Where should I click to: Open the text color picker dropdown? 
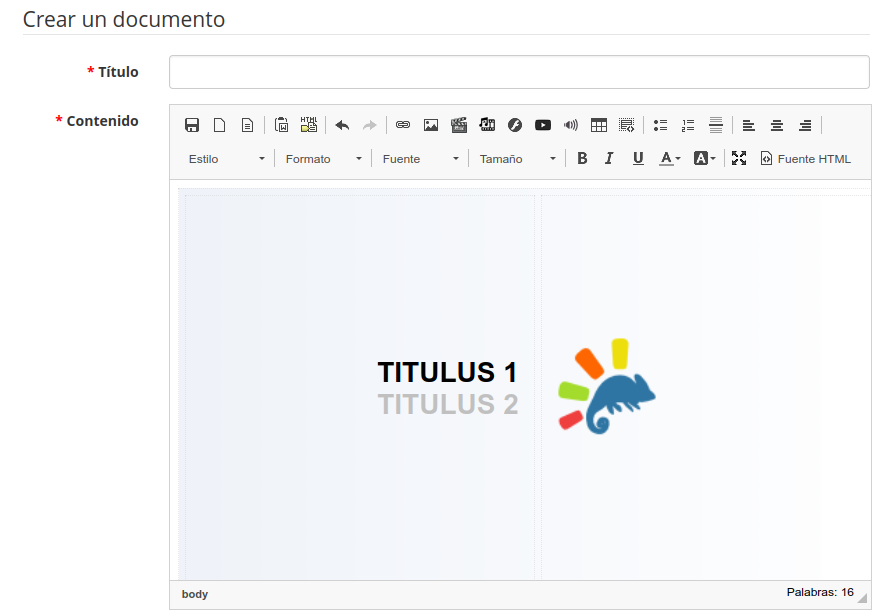[x=670, y=159]
